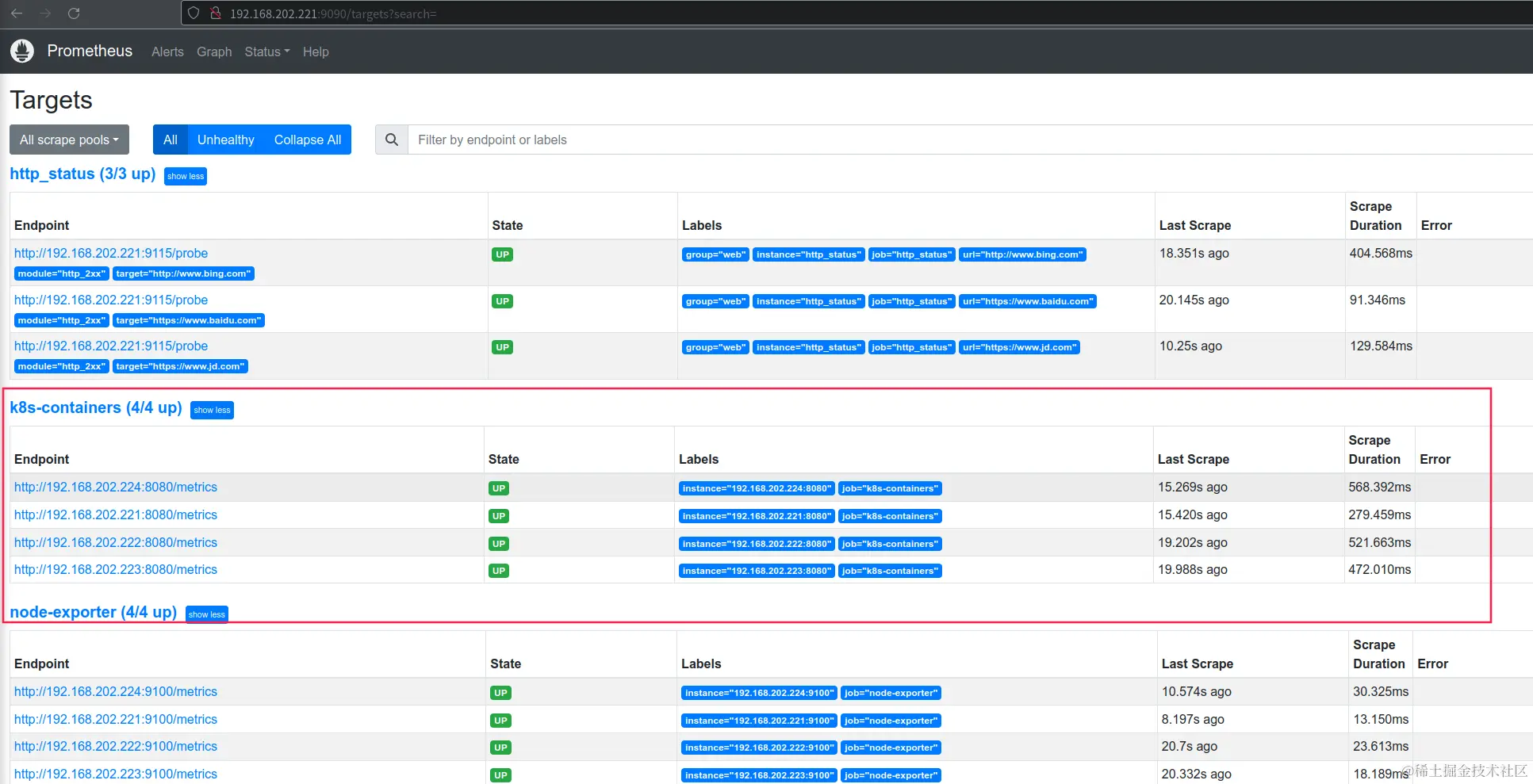
Task: Click the 20.7s ago last scrape value
Action: pyautogui.click(x=1189, y=746)
